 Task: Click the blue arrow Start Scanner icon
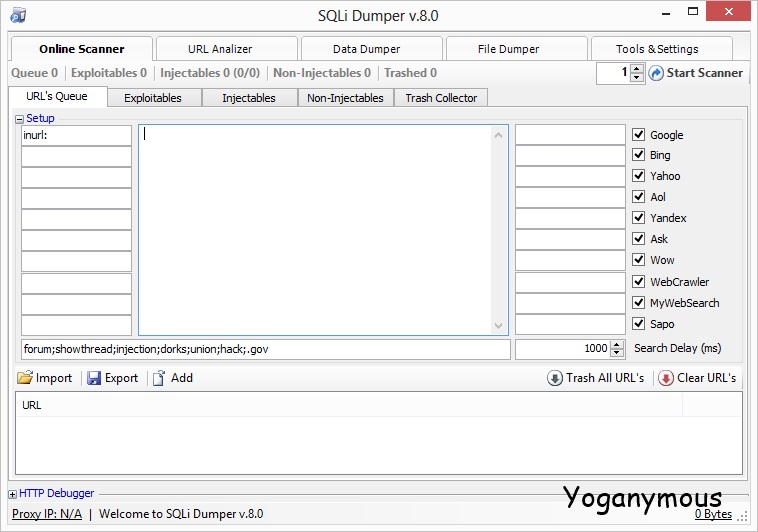[656, 74]
